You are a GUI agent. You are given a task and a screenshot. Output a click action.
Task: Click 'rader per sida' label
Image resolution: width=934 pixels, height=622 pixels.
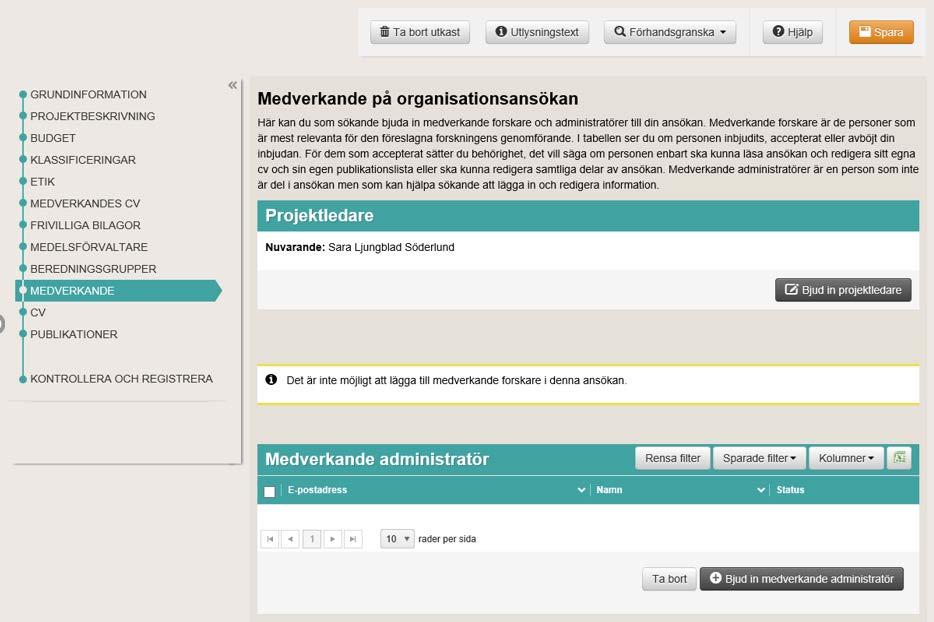pyautogui.click(x=447, y=539)
